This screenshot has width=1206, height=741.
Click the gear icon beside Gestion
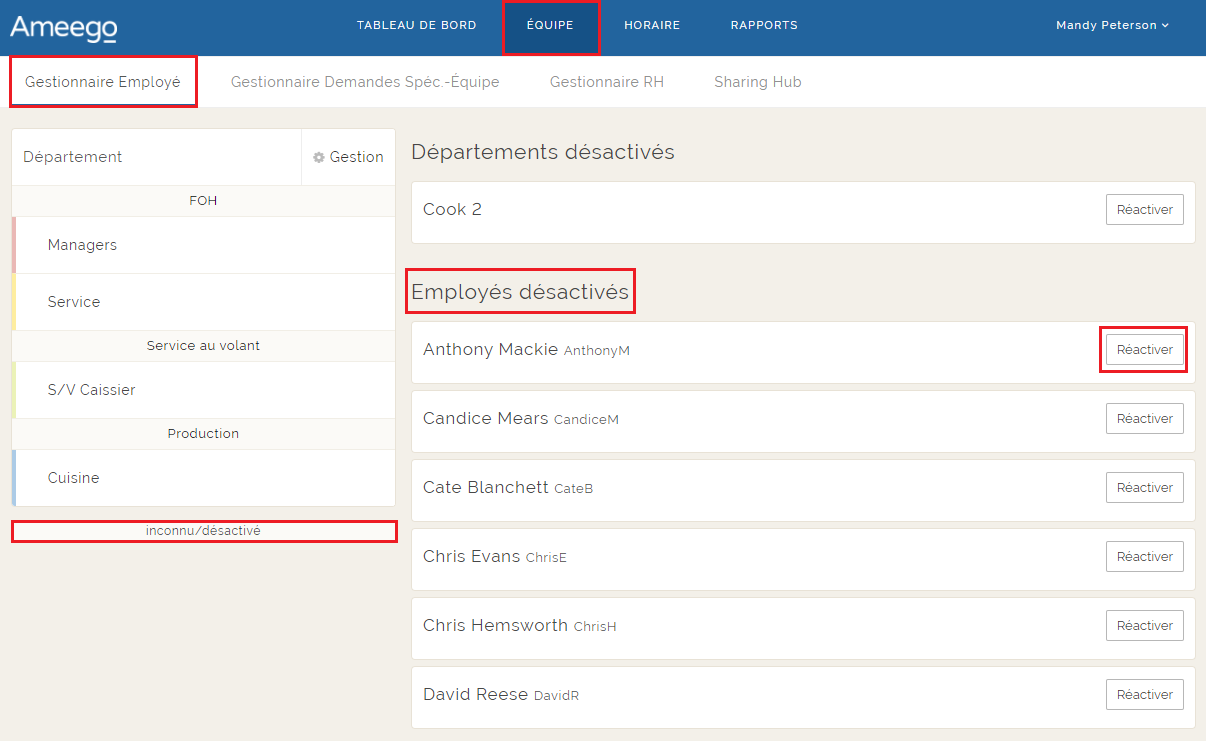click(x=319, y=157)
